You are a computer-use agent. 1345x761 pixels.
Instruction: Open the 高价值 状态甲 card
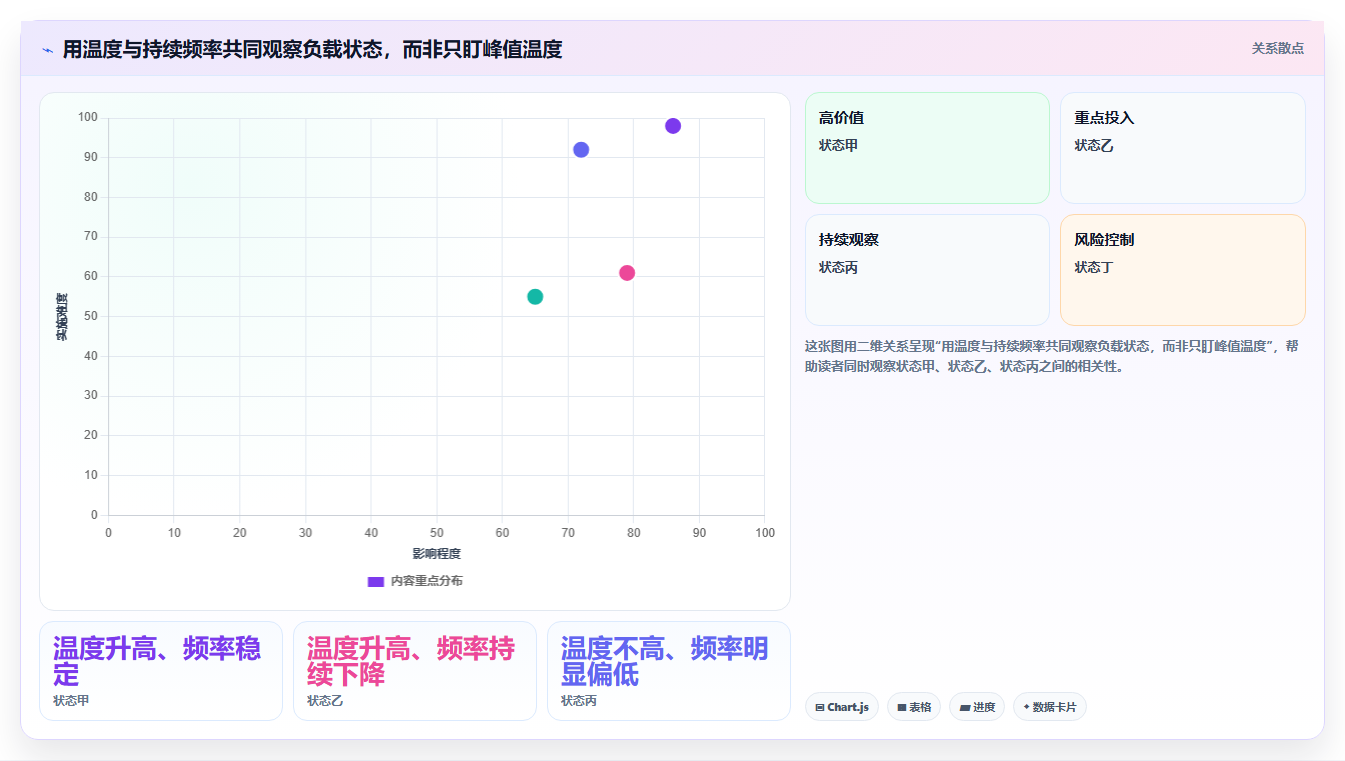tap(927, 148)
